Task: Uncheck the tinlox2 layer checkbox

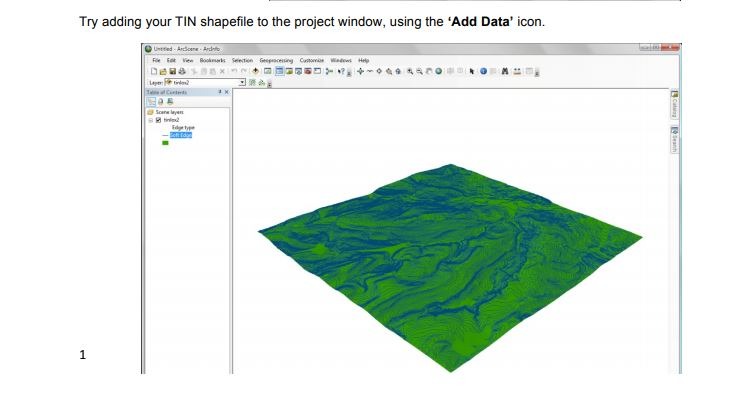Action: (x=158, y=120)
